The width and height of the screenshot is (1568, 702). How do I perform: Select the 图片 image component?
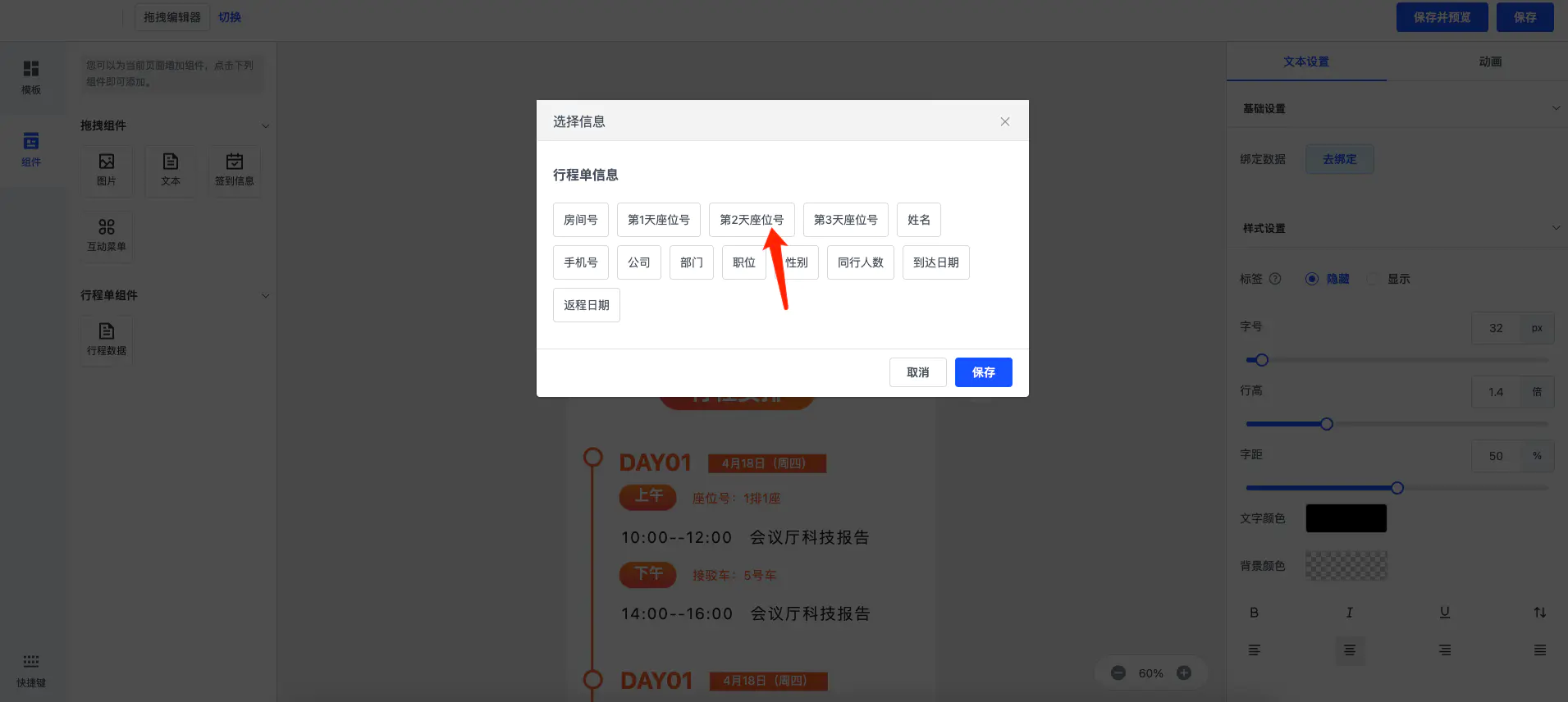[x=107, y=170]
